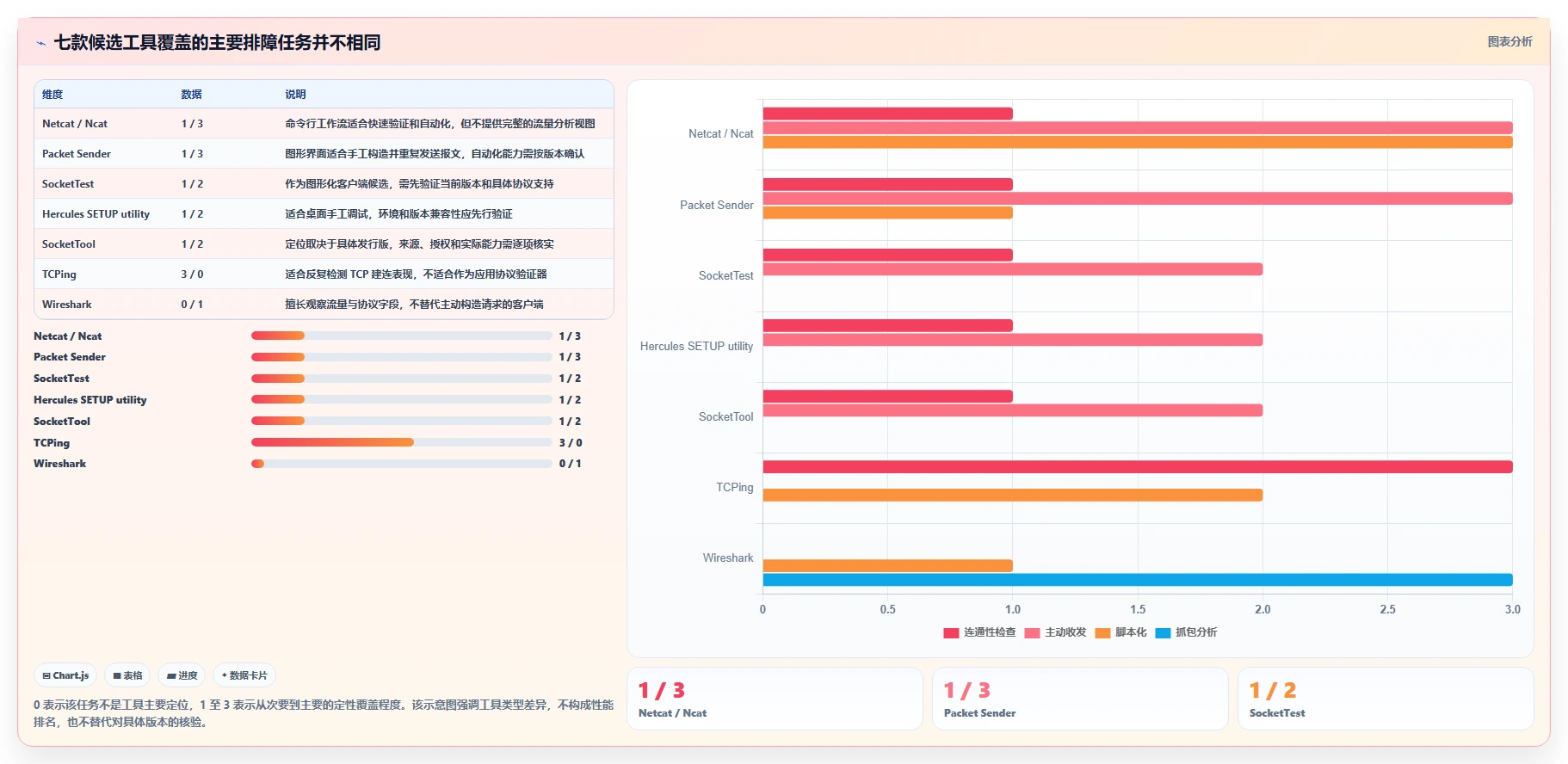
Task: Click the orange TCPing 脚本化 chart bar
Action: click(x=1013, y=495)
